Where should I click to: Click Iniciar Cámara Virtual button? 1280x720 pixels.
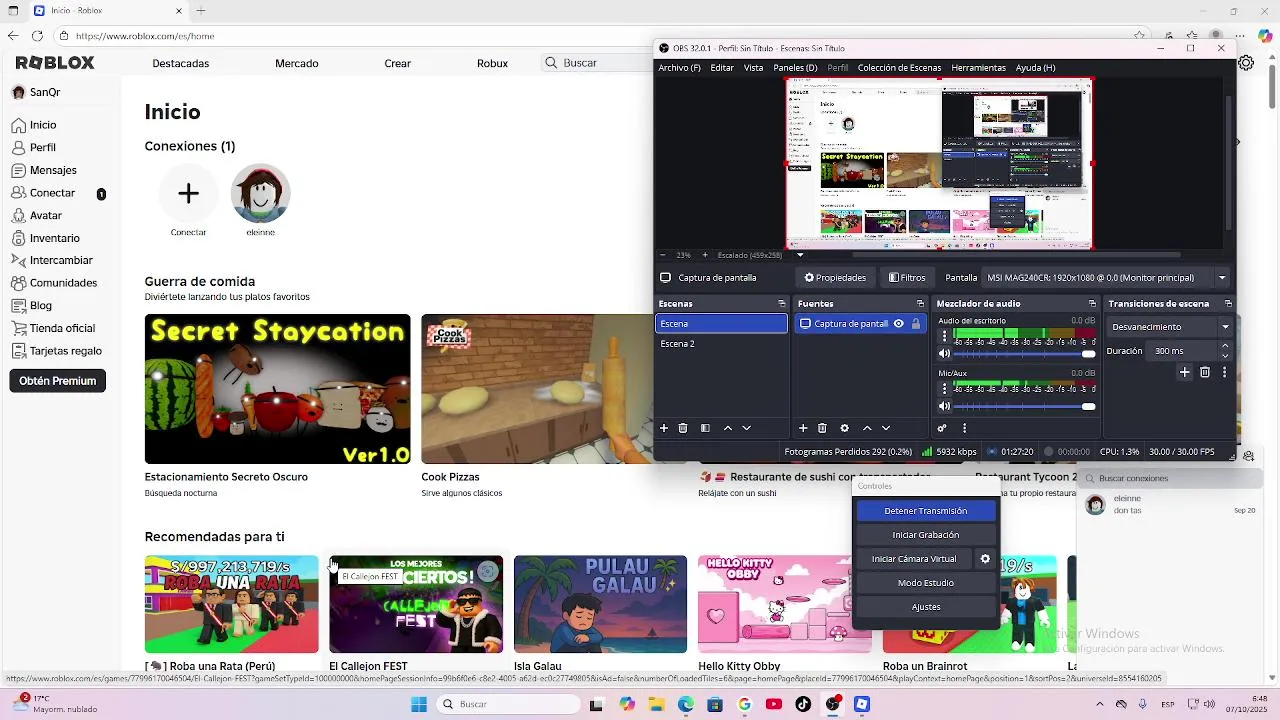(914, 559)
